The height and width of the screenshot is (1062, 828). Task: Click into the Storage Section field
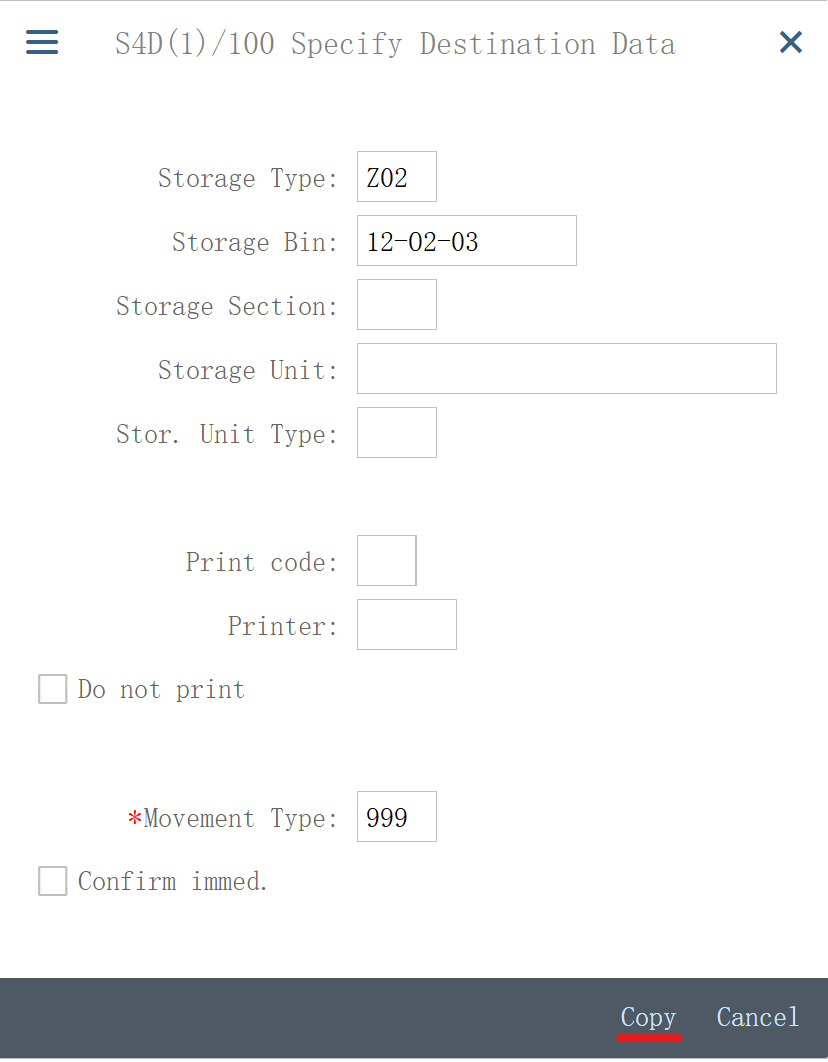pyautogui.click(x=396, y=306)
